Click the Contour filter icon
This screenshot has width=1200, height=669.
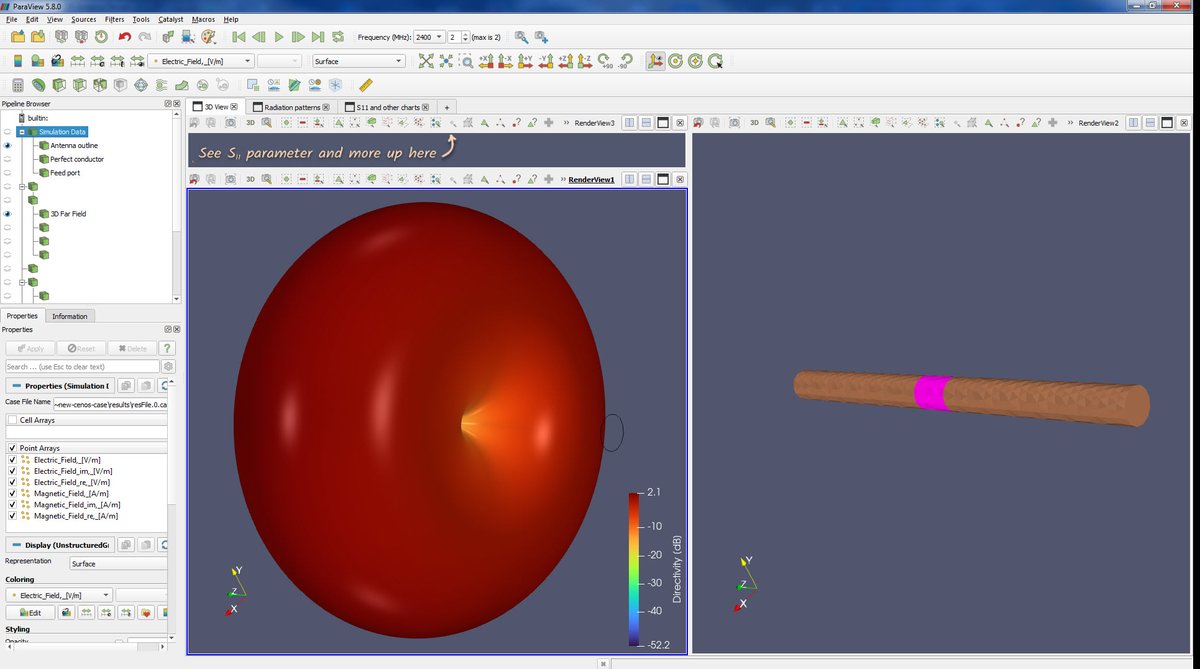pos(38,85)
